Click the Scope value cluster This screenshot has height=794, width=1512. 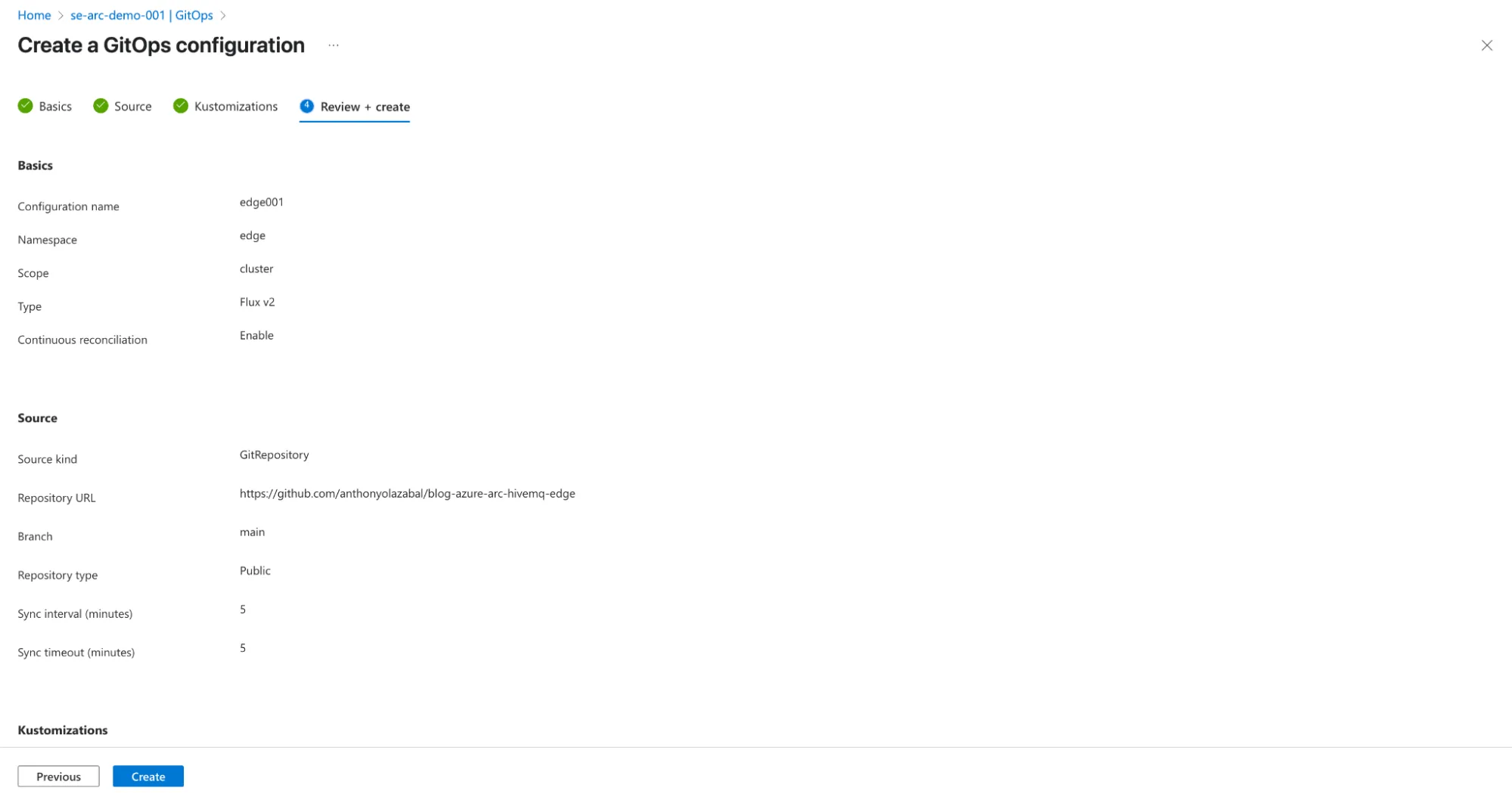256,268
